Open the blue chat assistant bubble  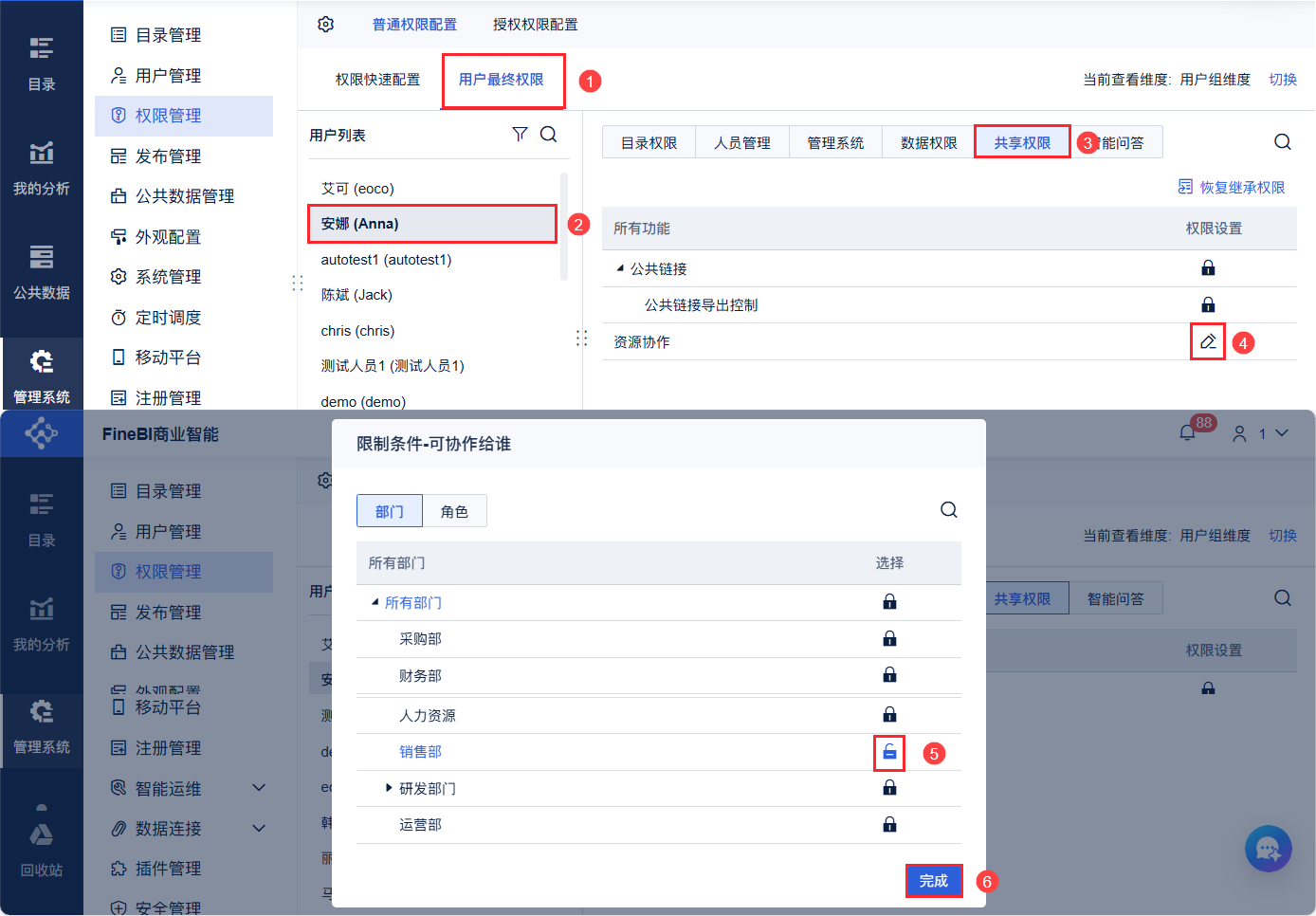tap(1269, 849)
